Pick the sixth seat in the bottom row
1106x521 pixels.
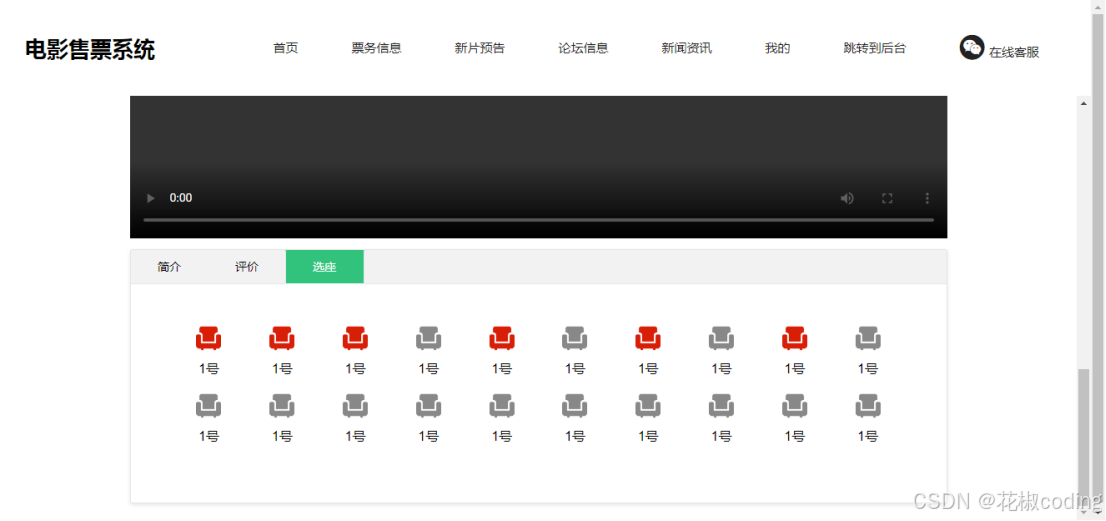(575, 405)
